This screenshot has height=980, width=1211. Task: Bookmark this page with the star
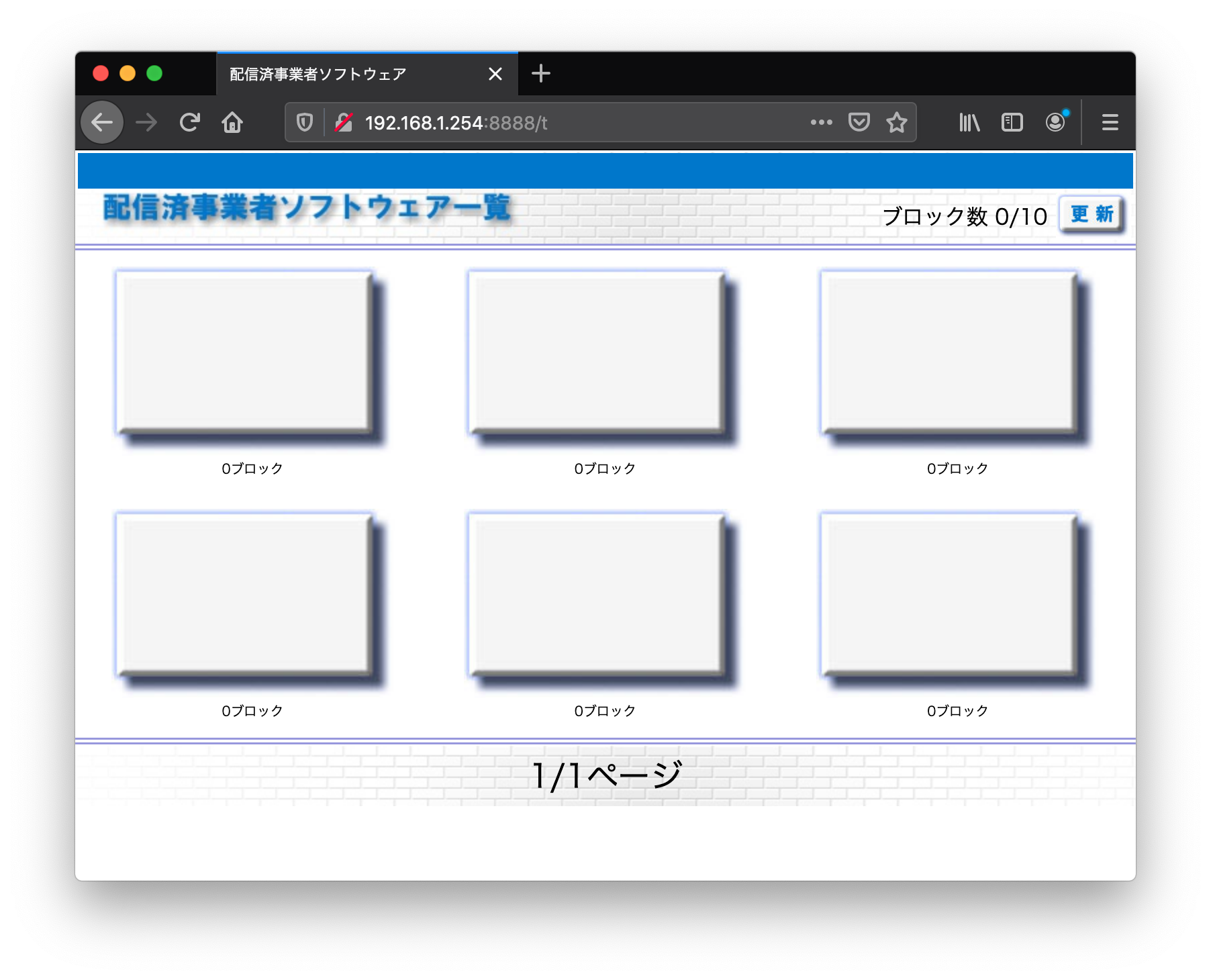897,122
